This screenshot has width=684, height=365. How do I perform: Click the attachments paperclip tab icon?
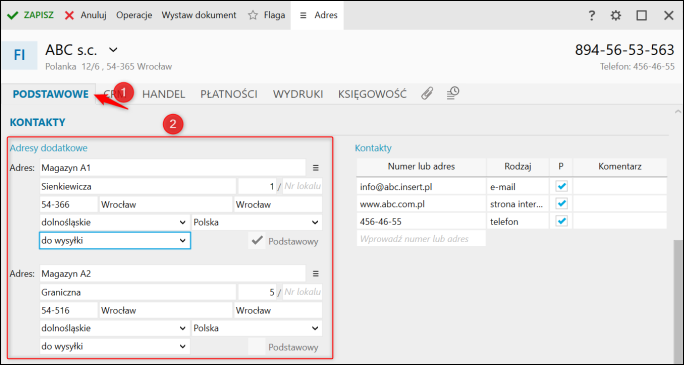coord(427,93)
